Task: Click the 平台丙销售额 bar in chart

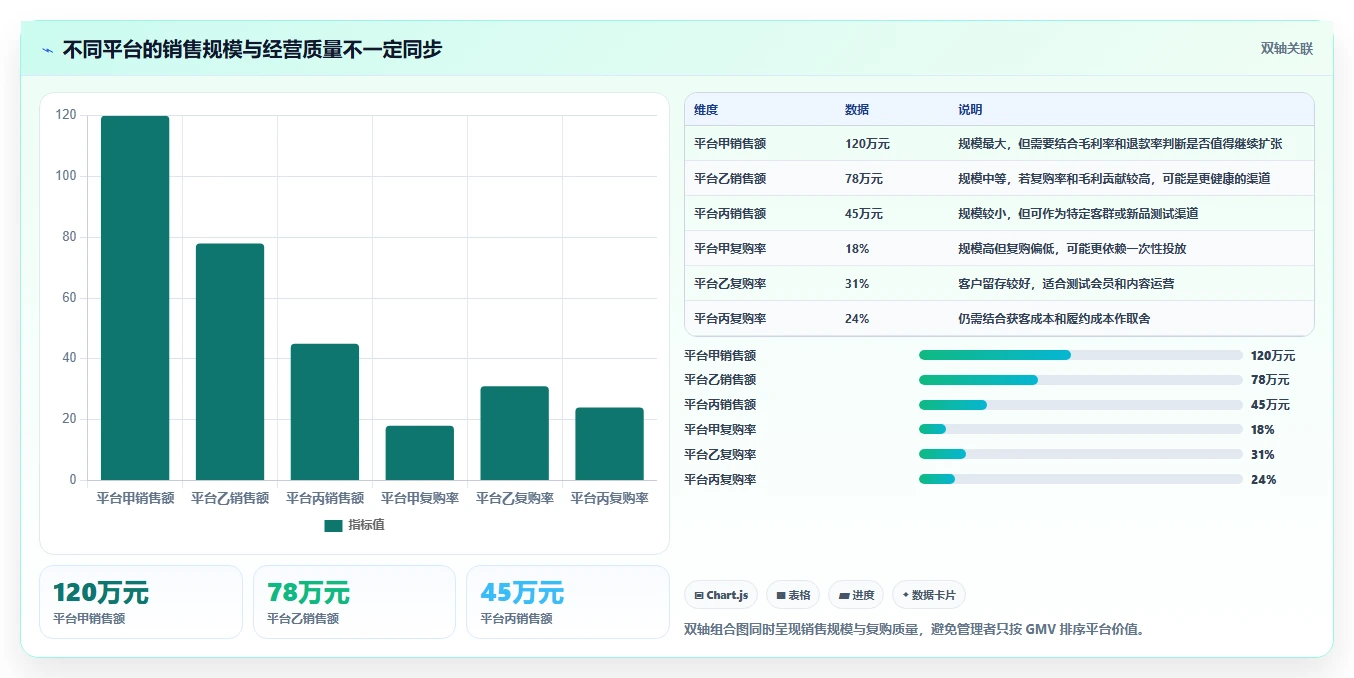Action: coord(325,412)
